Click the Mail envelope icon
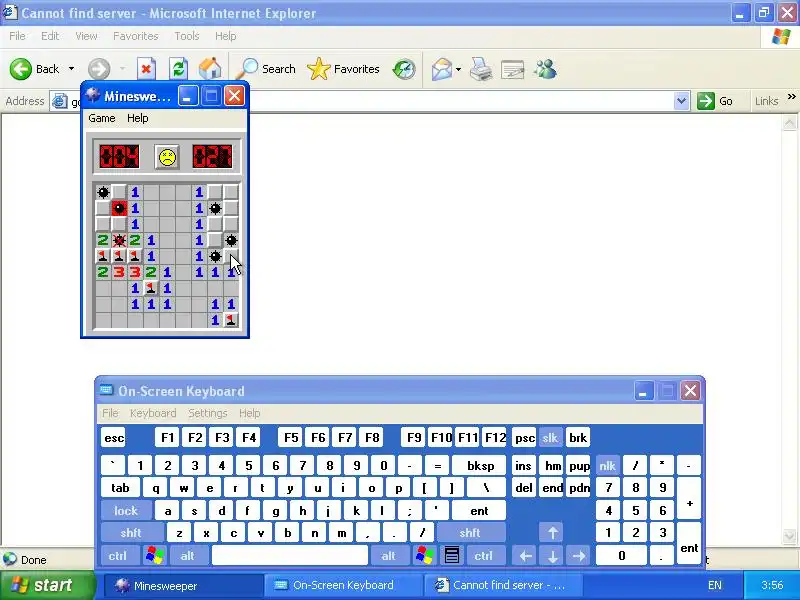The width and height of the screenshot is (800, 600). pos(442,69)
